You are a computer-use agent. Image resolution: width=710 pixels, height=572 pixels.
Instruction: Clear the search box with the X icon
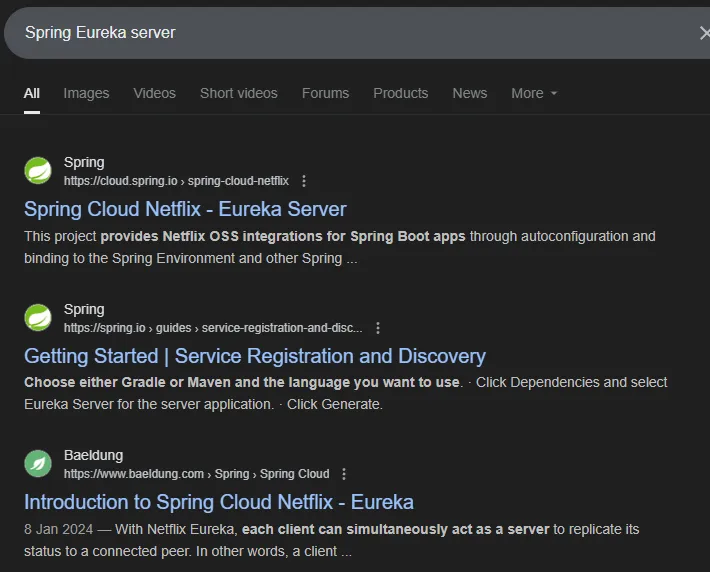point(703,33)
